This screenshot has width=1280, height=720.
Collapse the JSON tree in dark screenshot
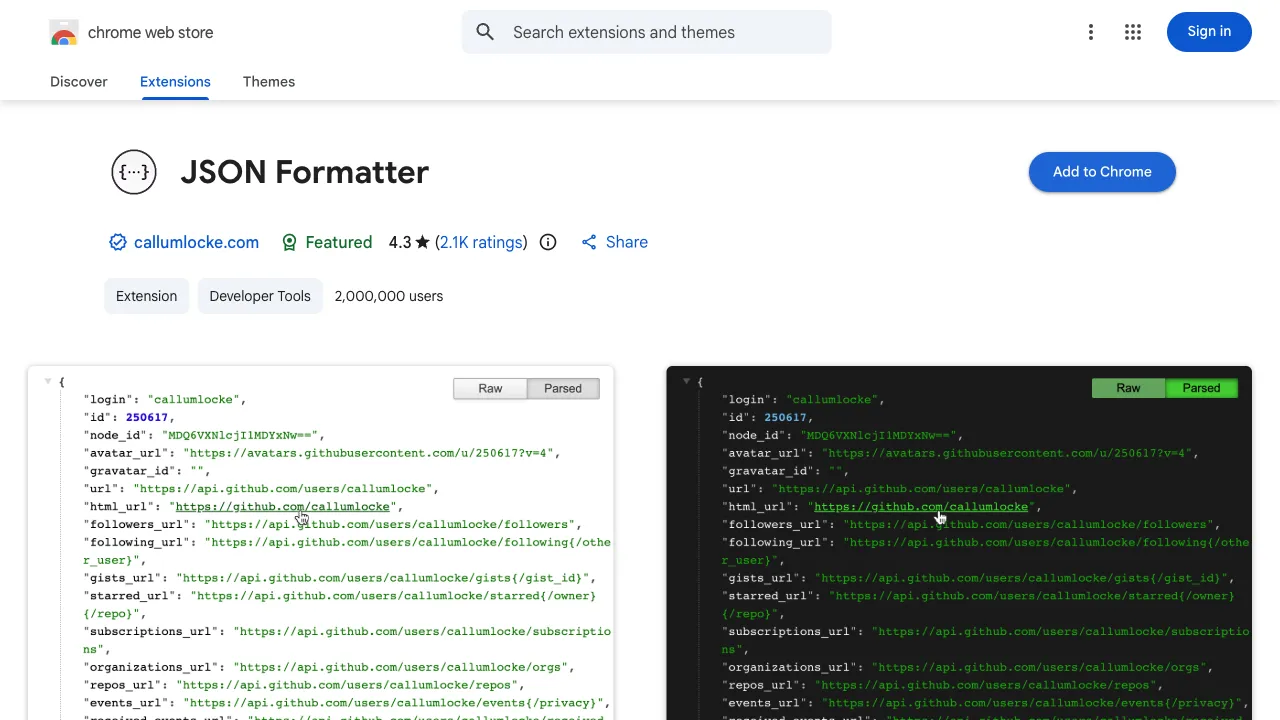[686, 381]
